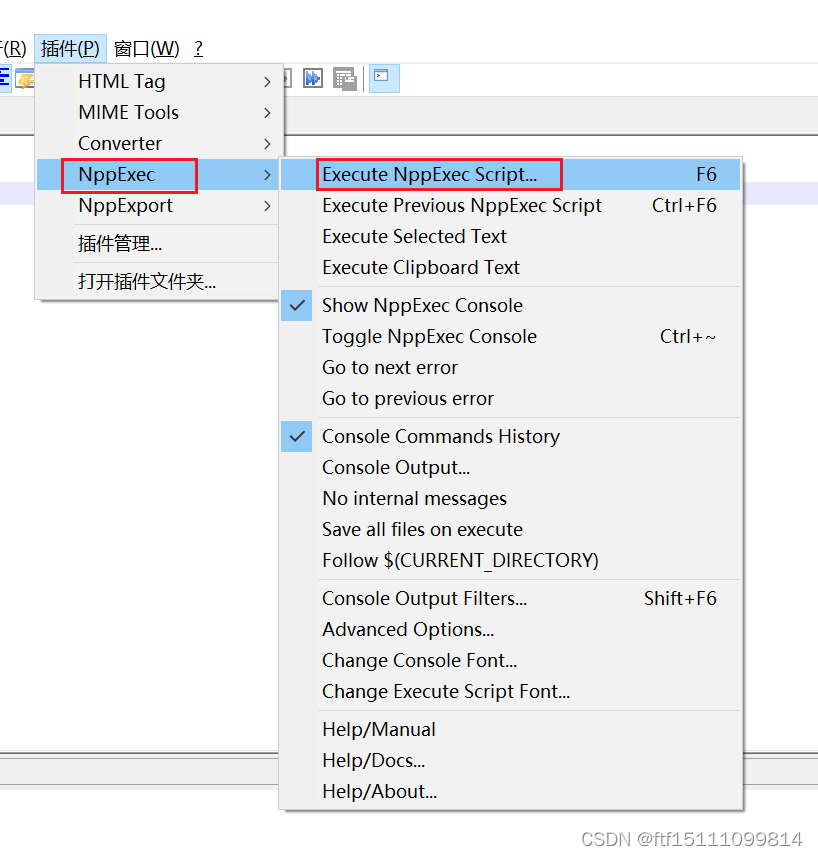Expand the NppExec submenu arrow

click(x=267, y=175)
